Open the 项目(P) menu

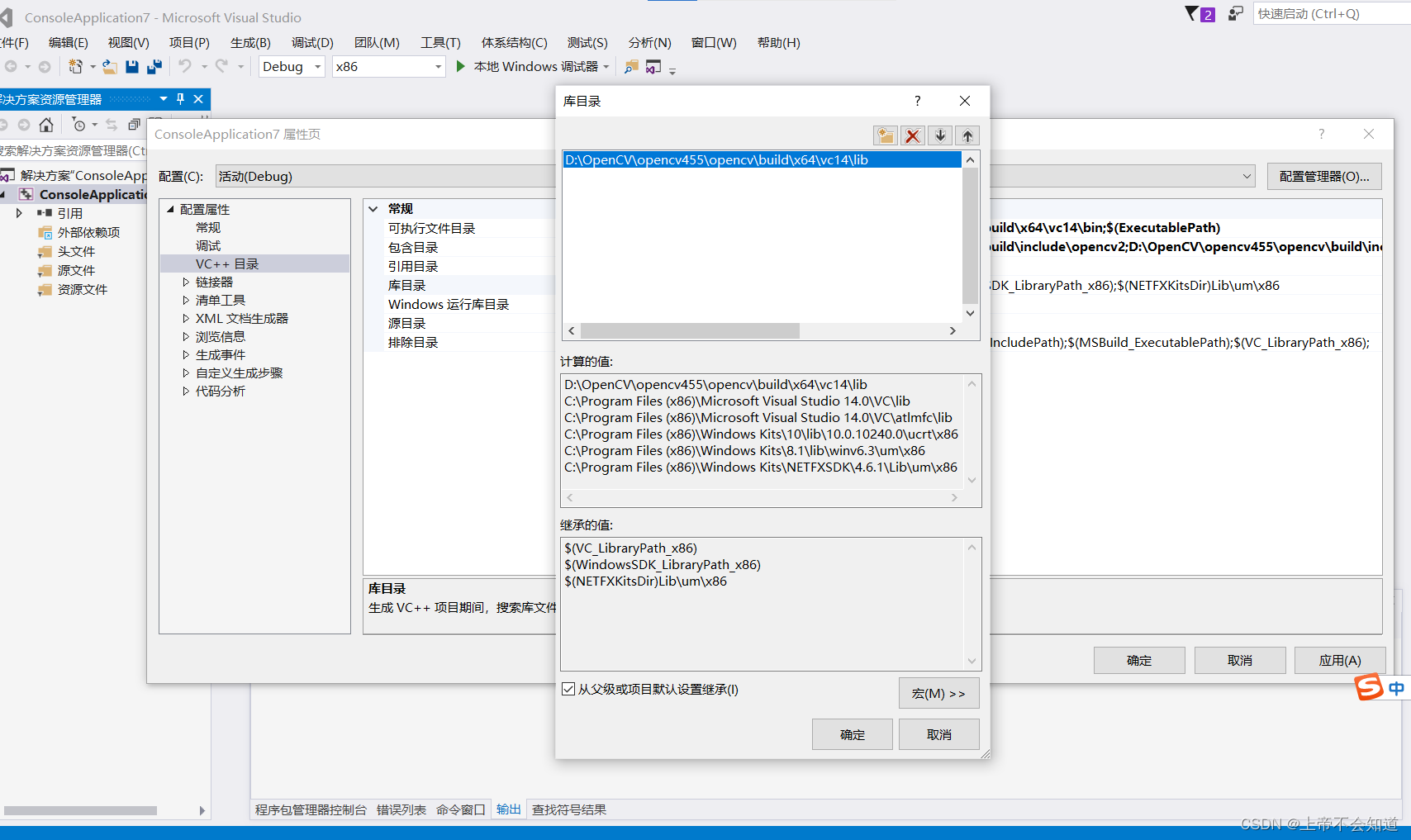189,42
